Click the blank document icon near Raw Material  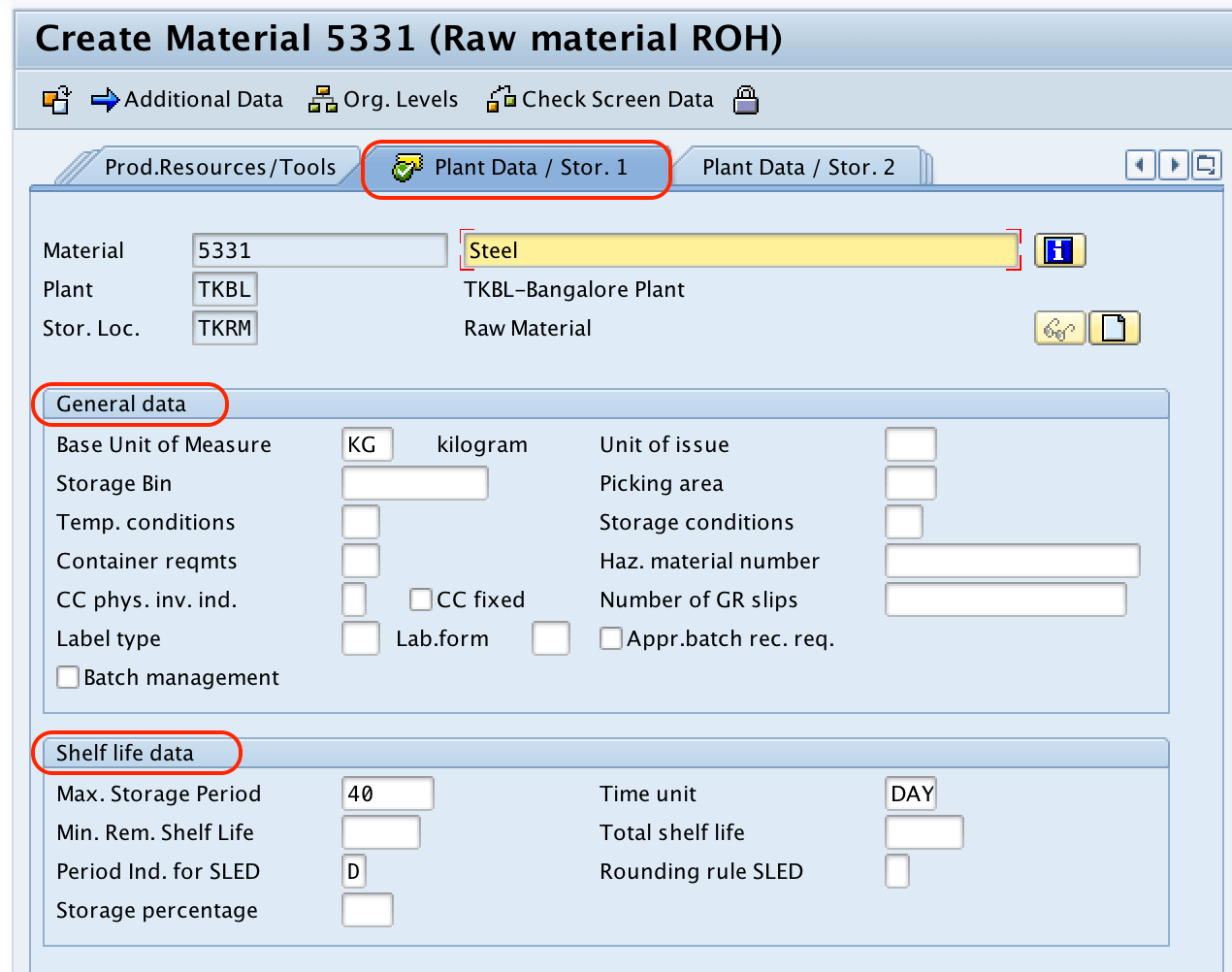pos(1114,327)
